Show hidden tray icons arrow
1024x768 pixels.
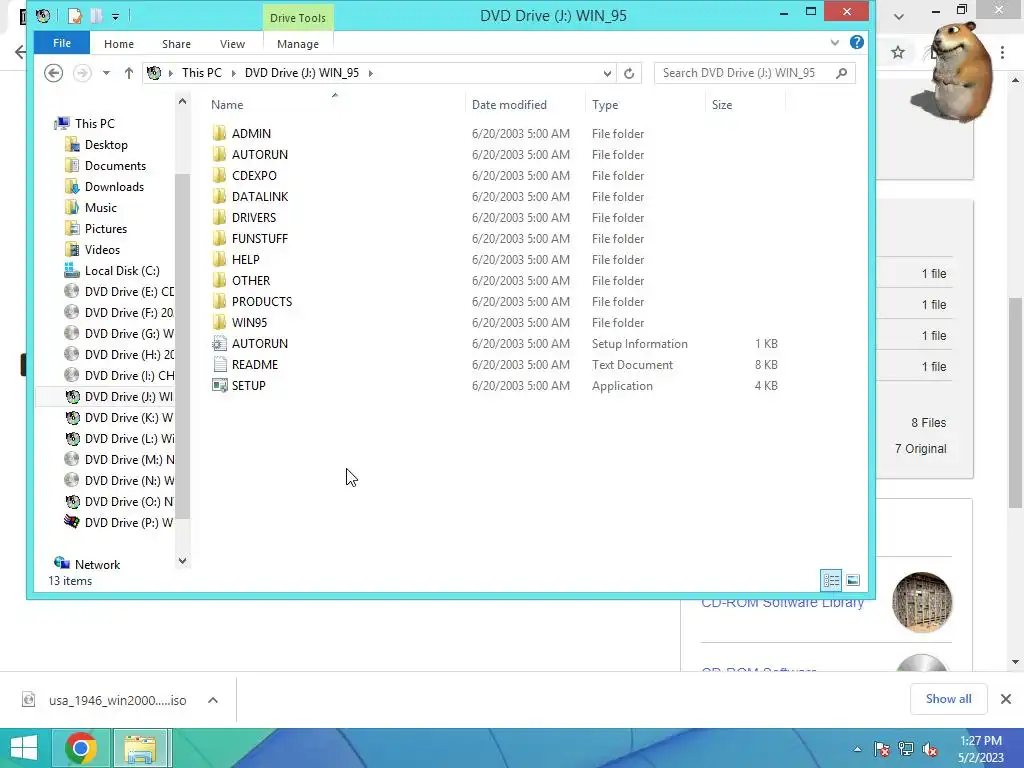point(857,749)
